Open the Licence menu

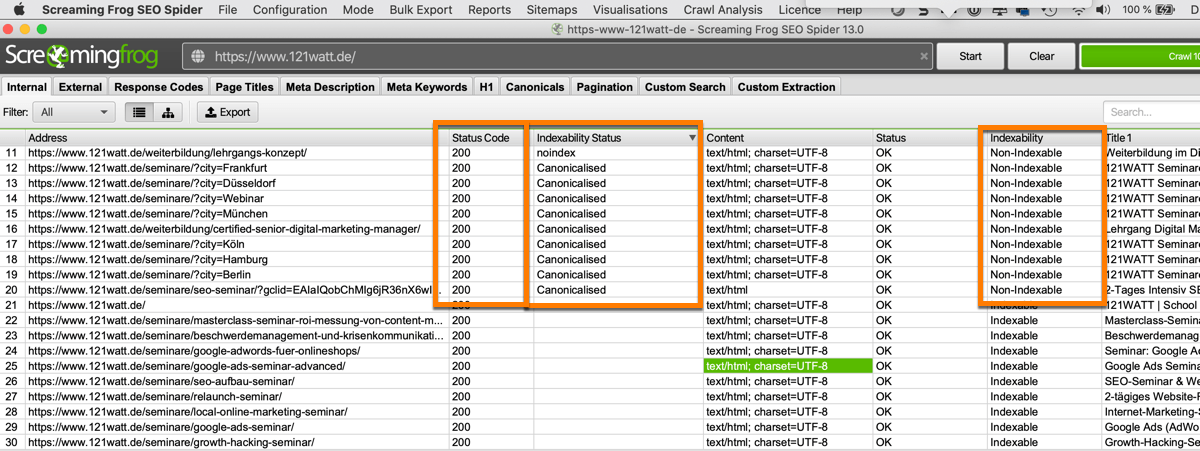[x=800, y=10]
